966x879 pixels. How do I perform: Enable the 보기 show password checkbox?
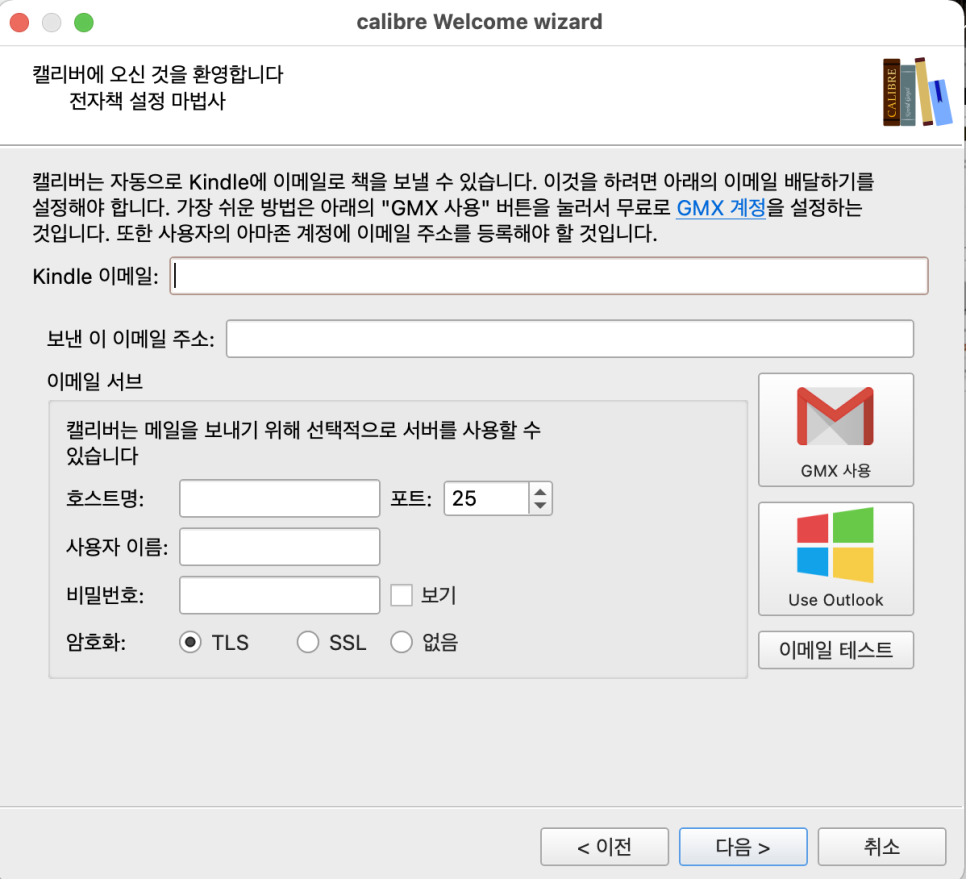[402, 595]
